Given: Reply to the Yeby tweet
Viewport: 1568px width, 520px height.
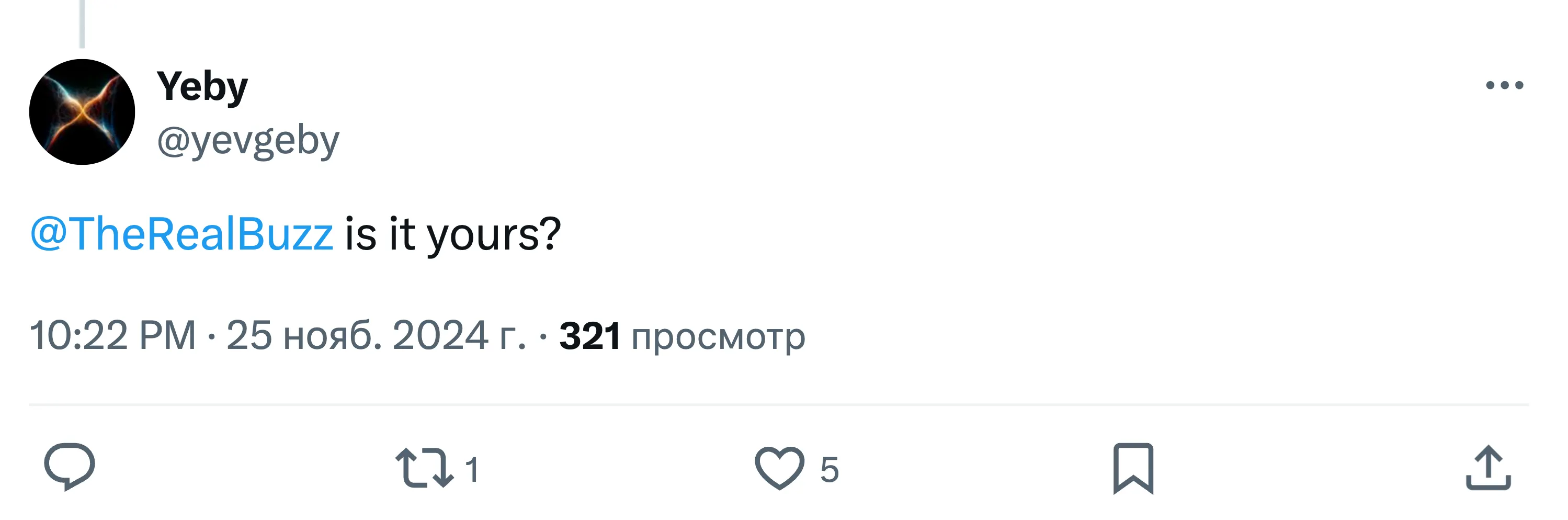Looking at the screenshot, I should pyautogui.click(x=70, y=467).
